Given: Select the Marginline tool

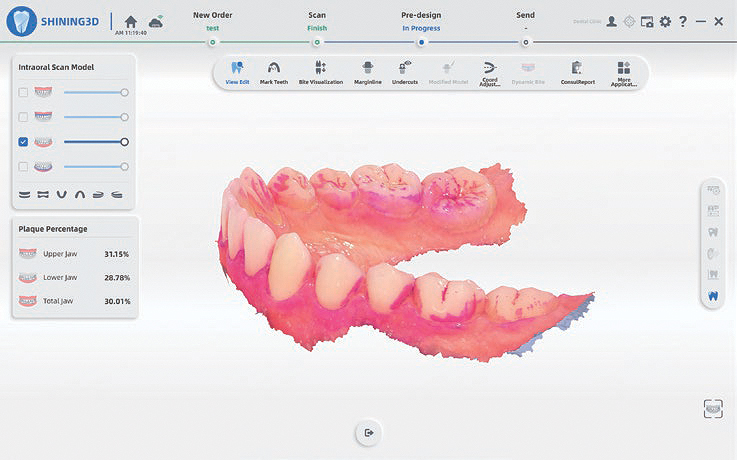Looking at the screenshot, I should tap(367, 72).
